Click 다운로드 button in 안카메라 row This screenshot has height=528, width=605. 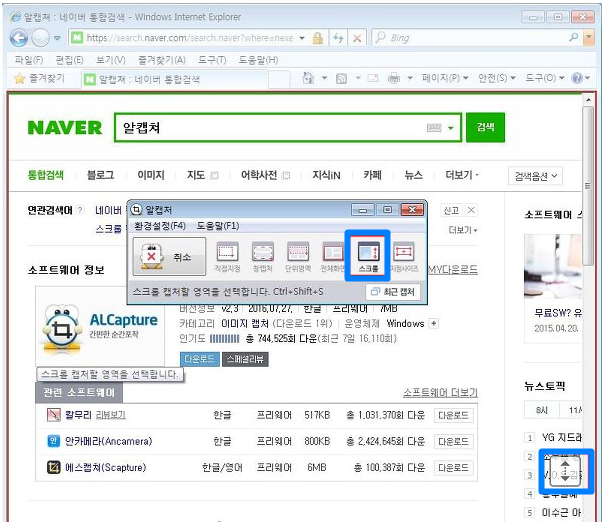pos(453,441)
